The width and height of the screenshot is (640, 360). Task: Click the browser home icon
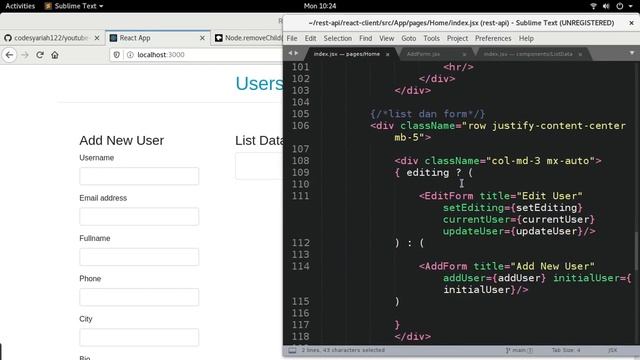[55, 55]
